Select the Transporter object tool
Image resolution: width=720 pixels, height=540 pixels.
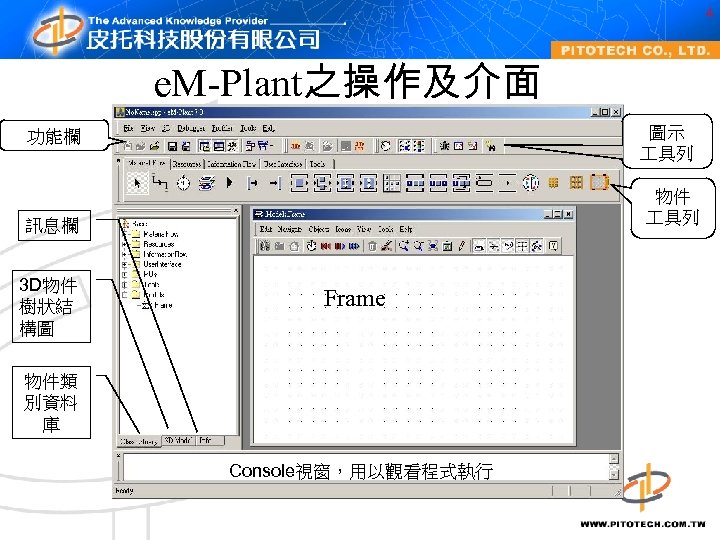(x=599, y=183)
